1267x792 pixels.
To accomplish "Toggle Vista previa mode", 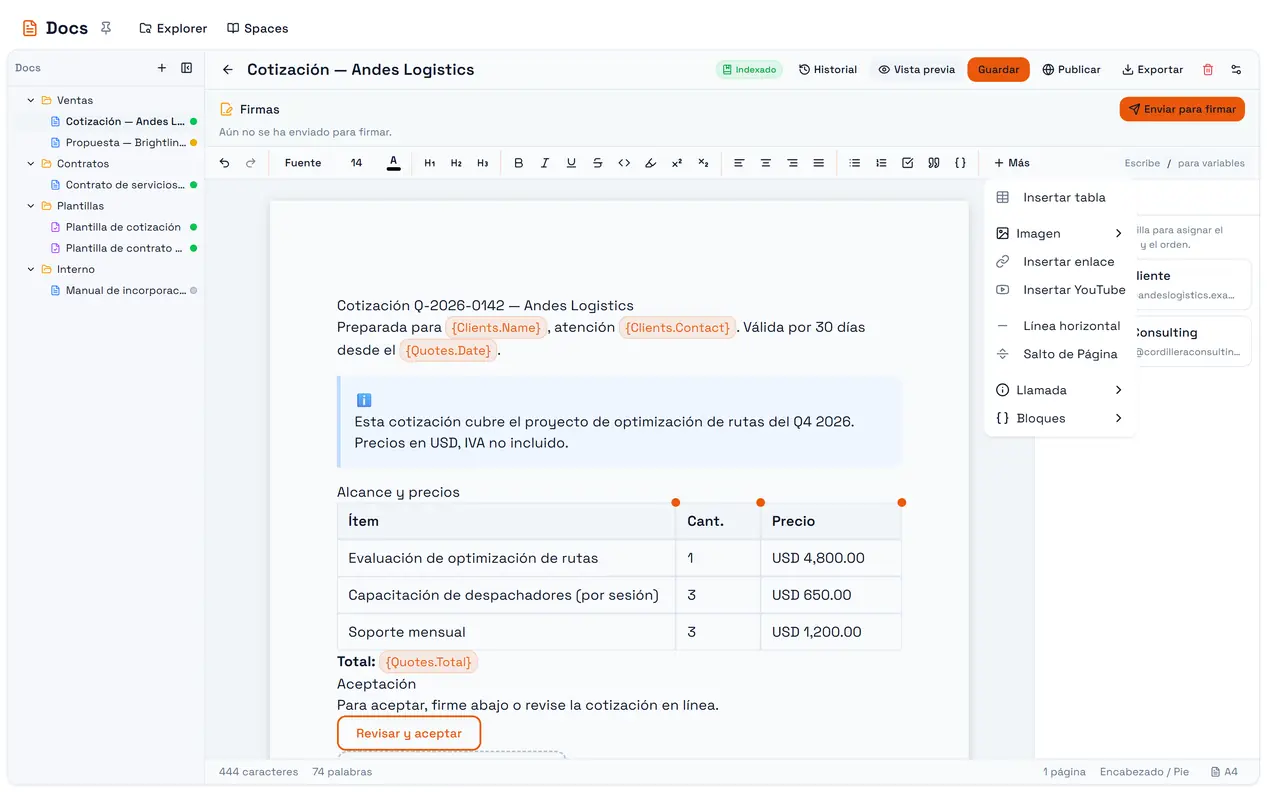I will [x=917, y=70].
